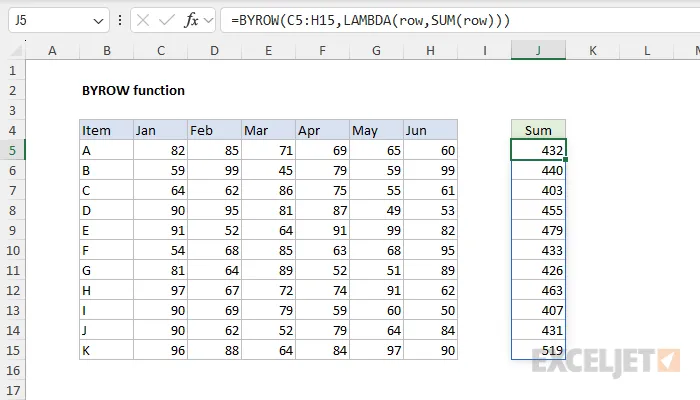Click the formula bar BYROW formula
The height and width of the screenshot is (400, 700).
coord(370,21)
